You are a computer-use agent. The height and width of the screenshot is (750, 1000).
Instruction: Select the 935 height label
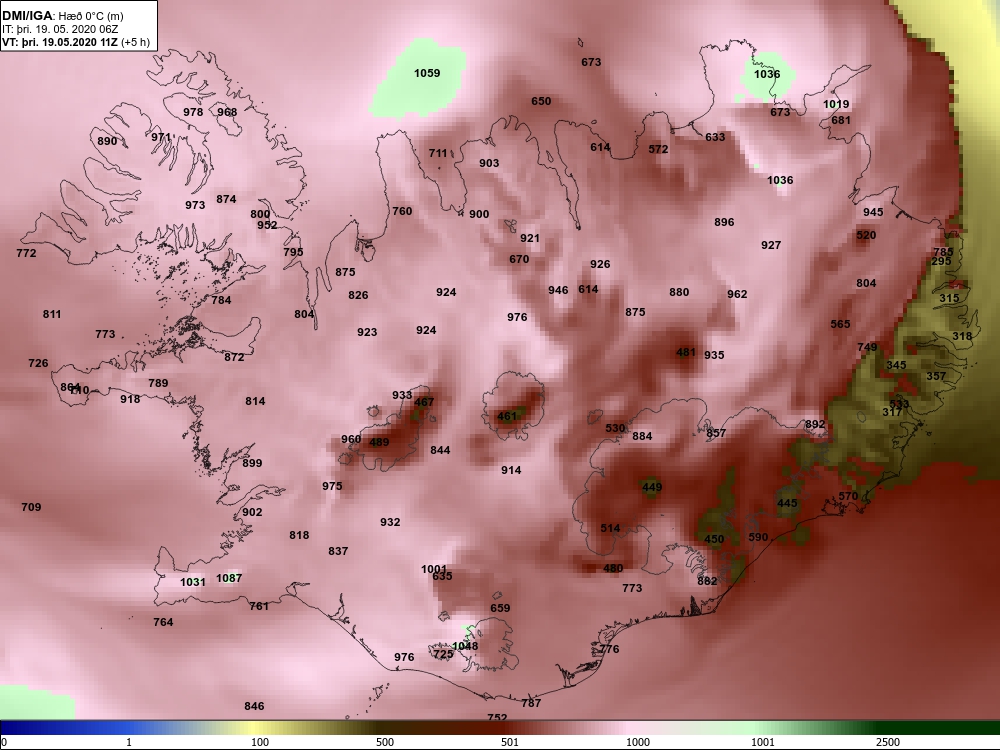[714, 355]
